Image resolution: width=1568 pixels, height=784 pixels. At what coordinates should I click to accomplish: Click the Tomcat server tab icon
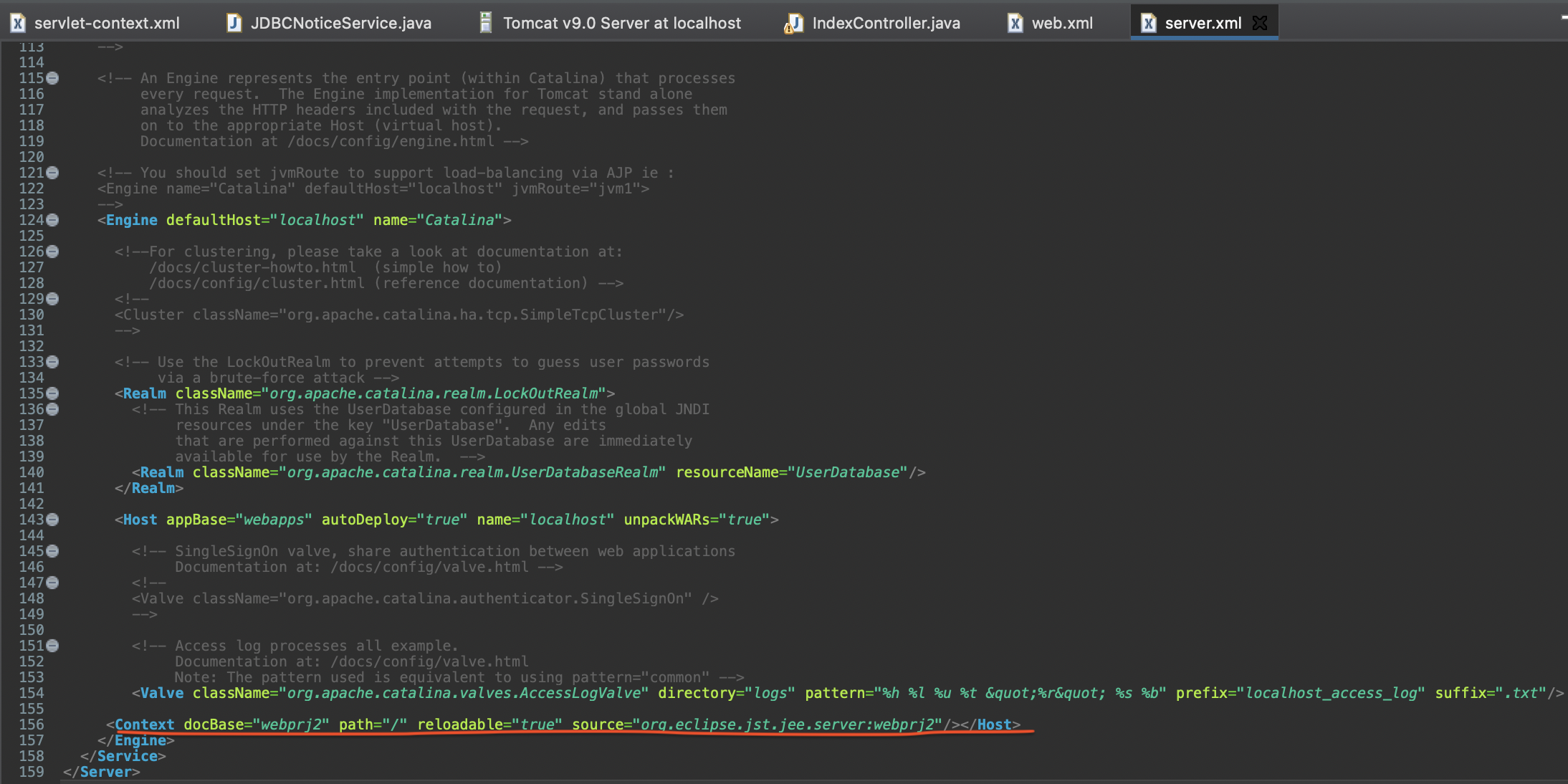click(486, 23)
